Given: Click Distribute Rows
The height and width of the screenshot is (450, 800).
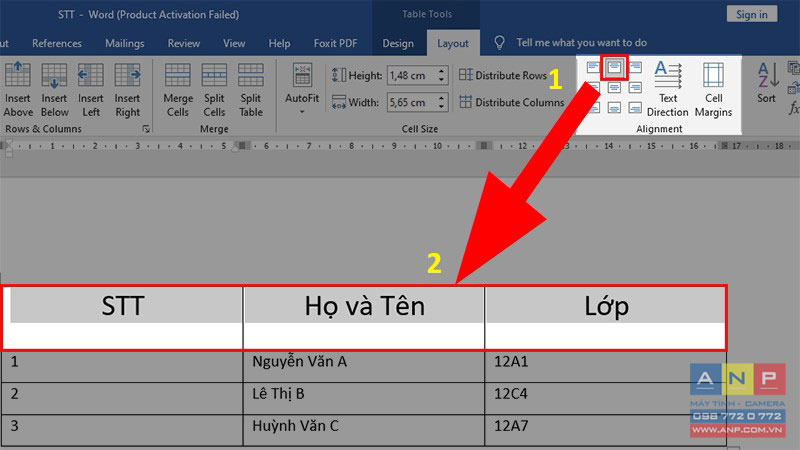Looking at the screenshot, I should tap(503, 76).
